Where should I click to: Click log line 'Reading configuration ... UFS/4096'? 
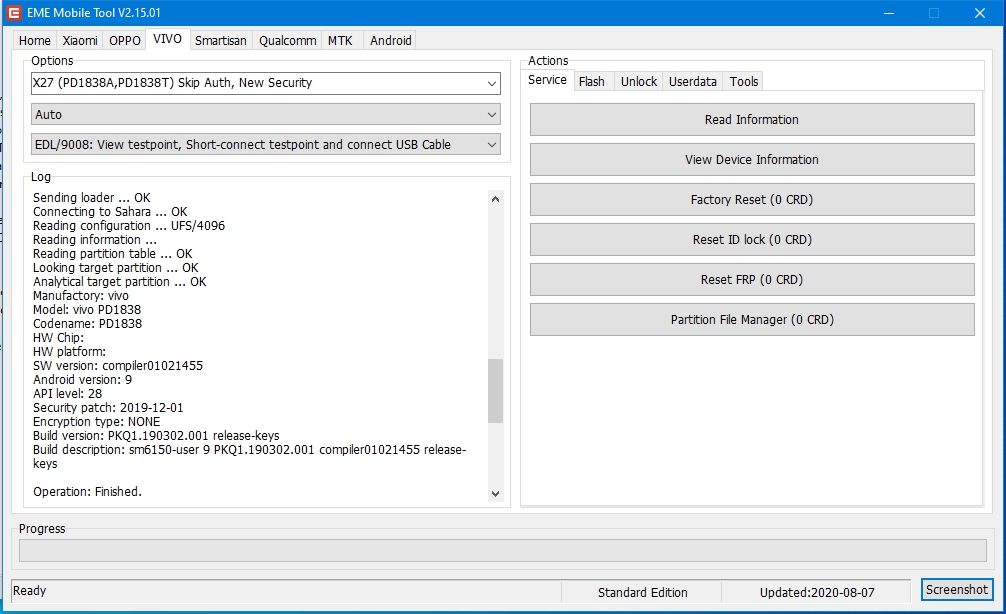129,226
